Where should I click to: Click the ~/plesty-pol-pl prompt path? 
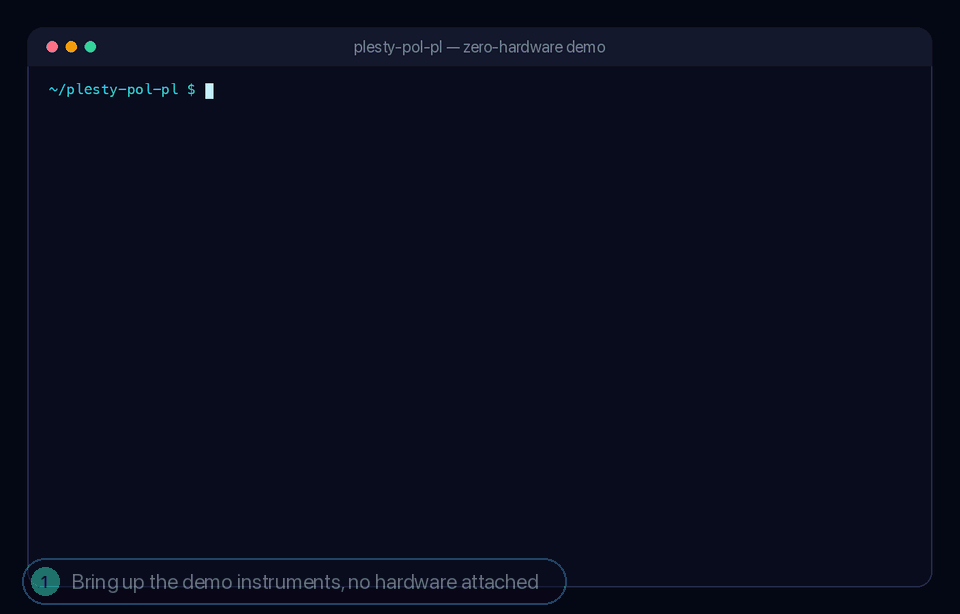coord(113,90)
